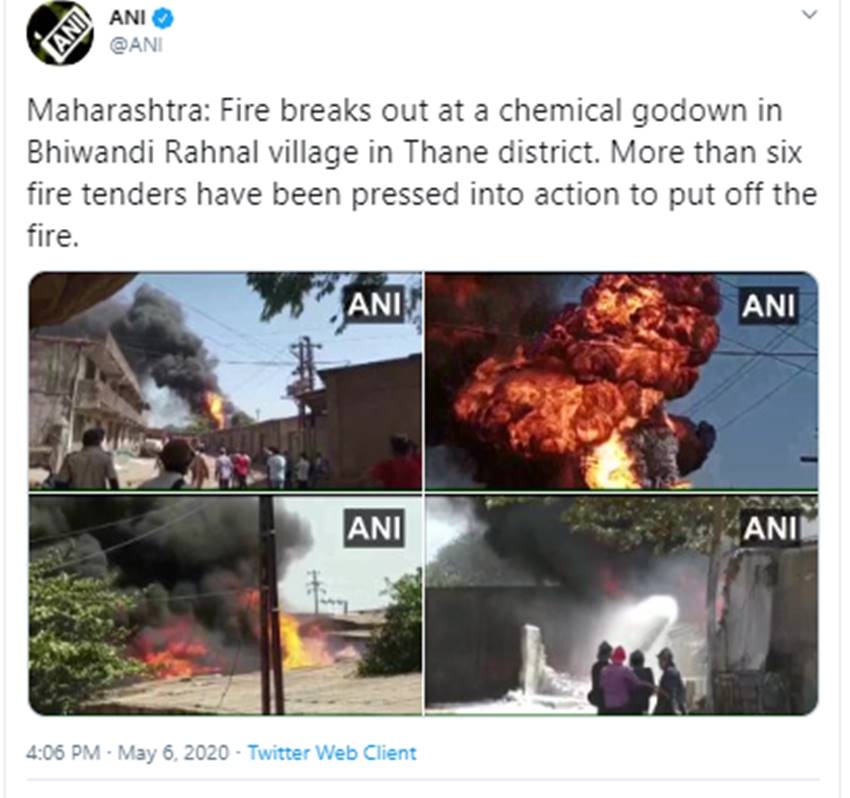Open the ANI display name
Viewport: 850px width, 798px height.
point(127,18)
